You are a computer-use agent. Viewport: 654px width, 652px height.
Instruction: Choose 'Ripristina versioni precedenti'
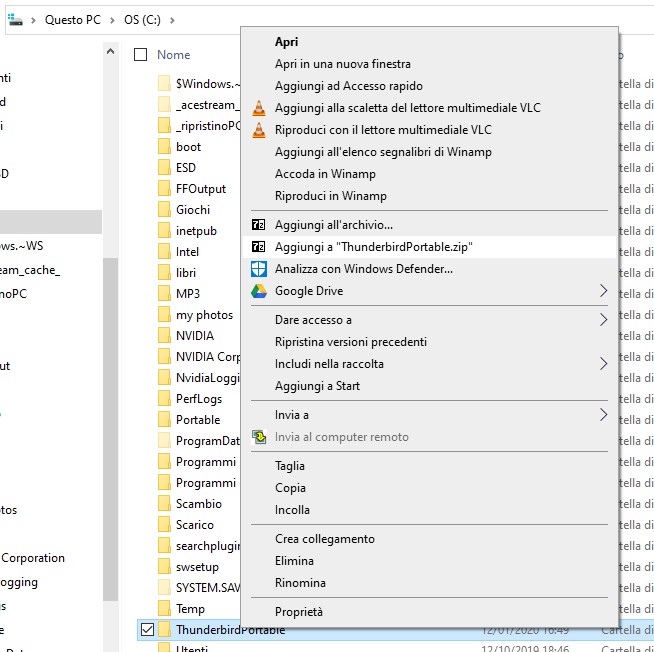pyautogui.click(x=429, y=342)
